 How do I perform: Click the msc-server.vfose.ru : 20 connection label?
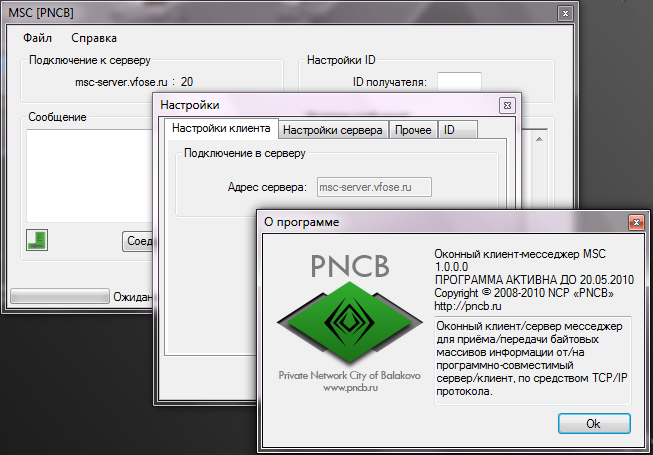(x=135, y=82)
